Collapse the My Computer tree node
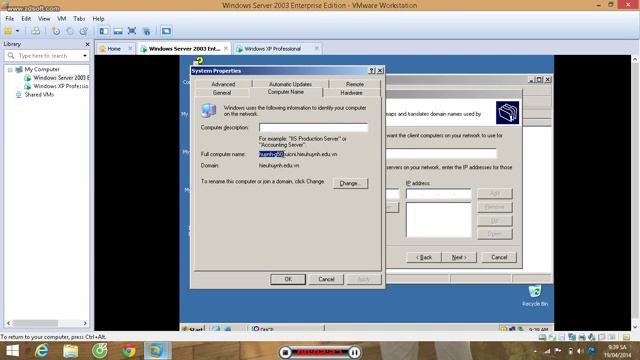Screen dimensions: 640x360 pos(10,70)
